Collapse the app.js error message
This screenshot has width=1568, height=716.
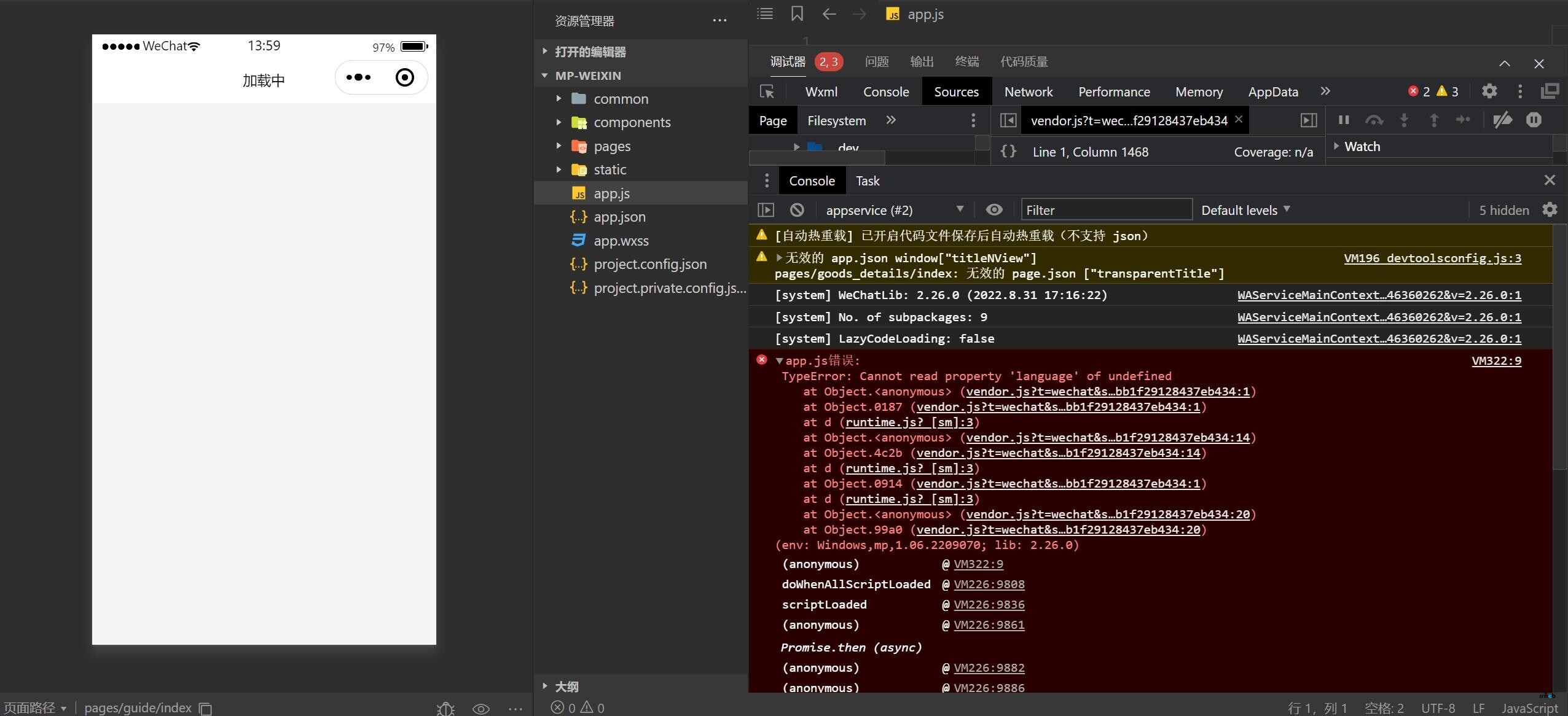(780, 360)
